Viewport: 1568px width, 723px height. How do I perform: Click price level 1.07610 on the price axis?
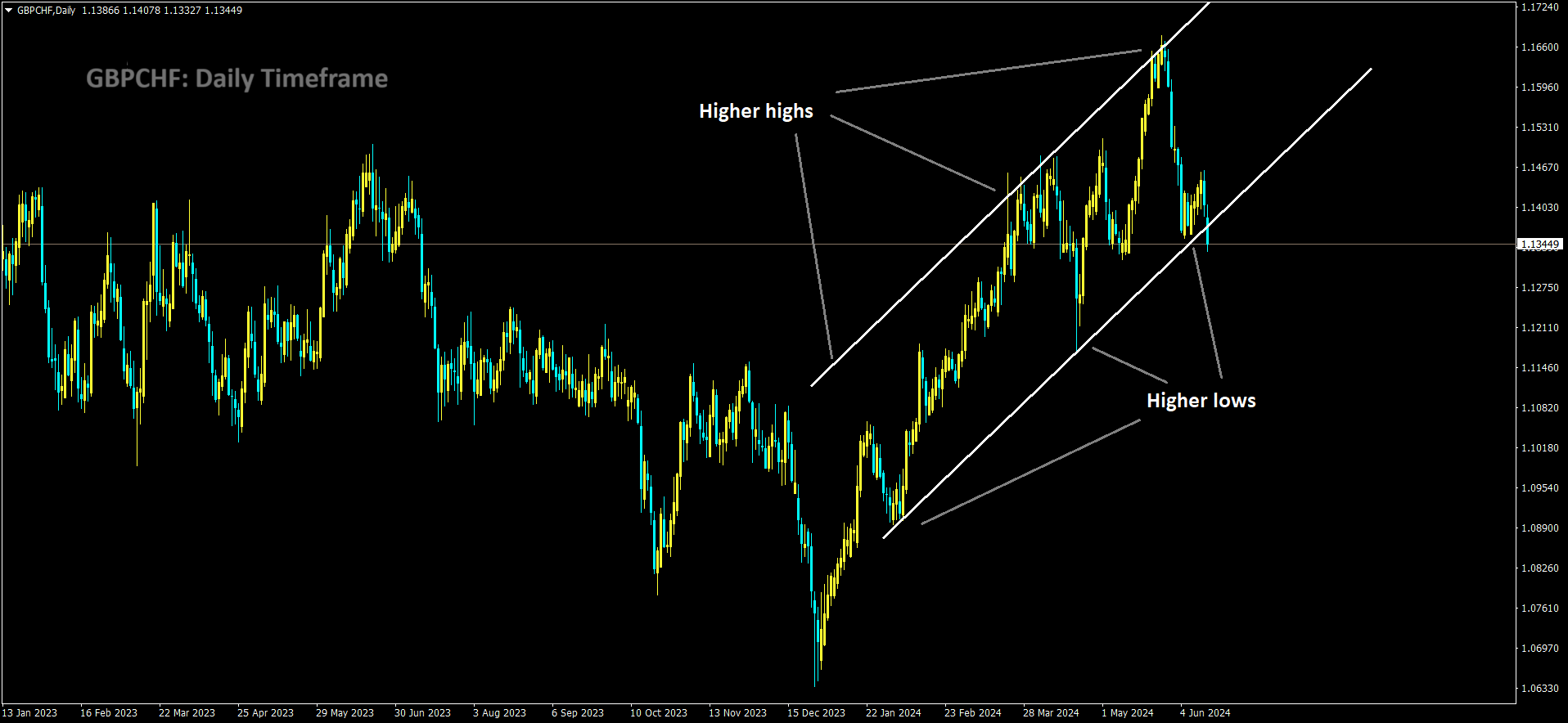click(1539, 608)
